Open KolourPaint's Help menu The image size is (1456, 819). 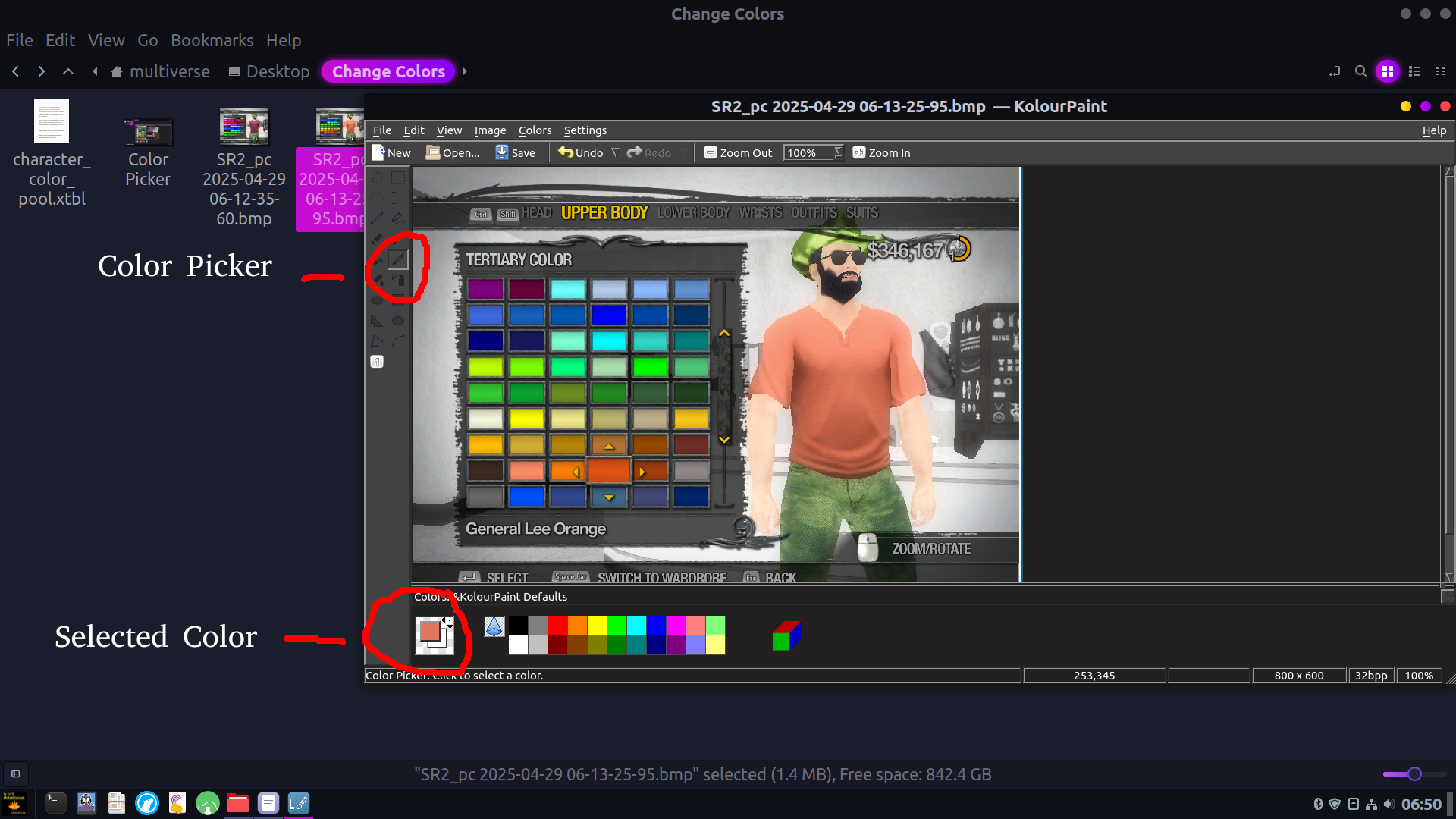(1434, 130)
